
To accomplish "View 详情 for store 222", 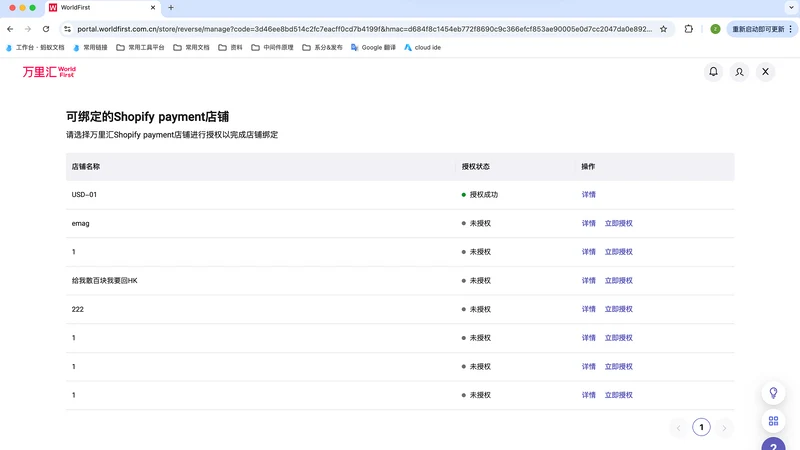I will [588, 309].
